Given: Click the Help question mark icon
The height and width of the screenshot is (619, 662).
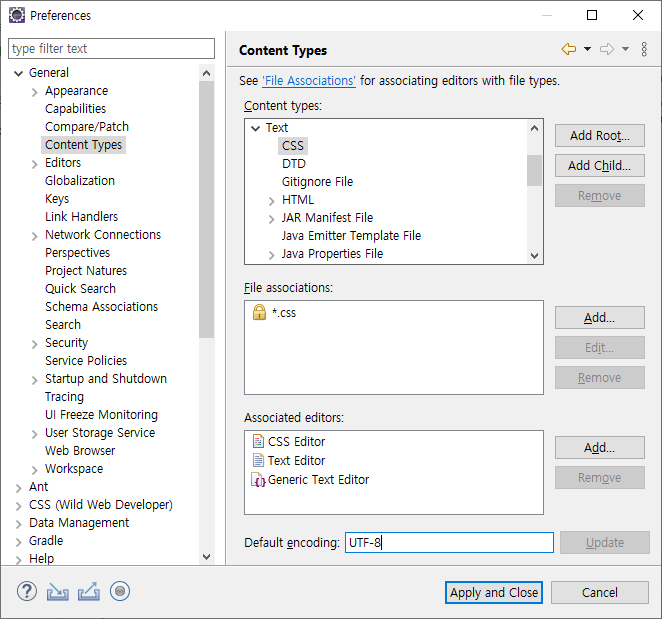Looking at the screenshot, I should click(x=27, y=591).
